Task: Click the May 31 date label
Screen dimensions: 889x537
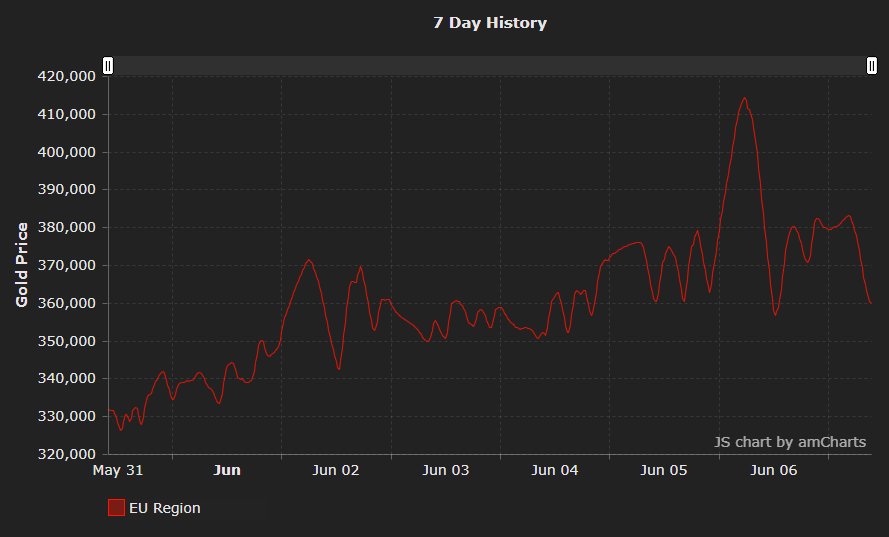Action: point(118,470)
